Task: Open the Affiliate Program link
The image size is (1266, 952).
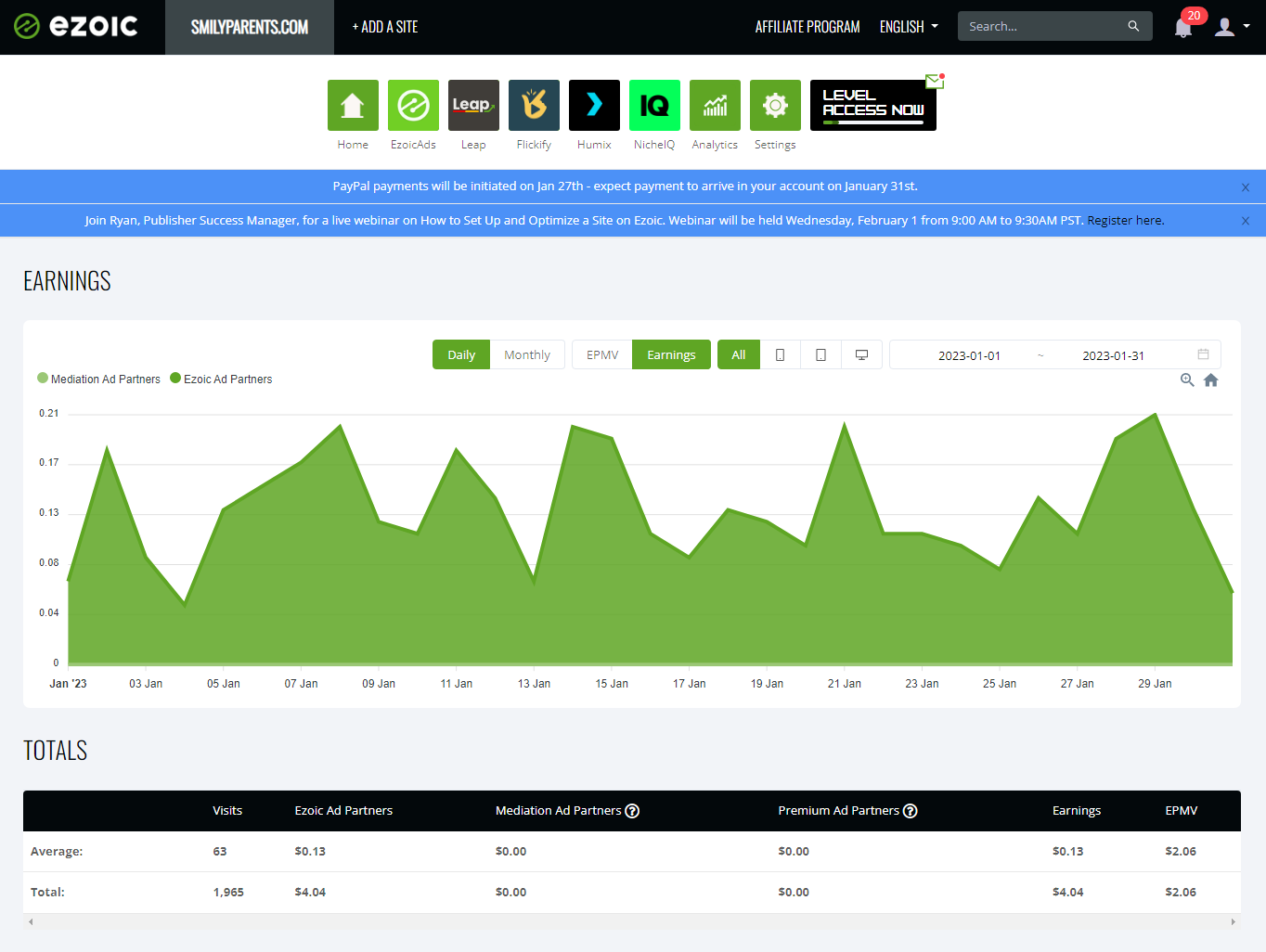Action: pyautogui.click(x=807, y=27)
